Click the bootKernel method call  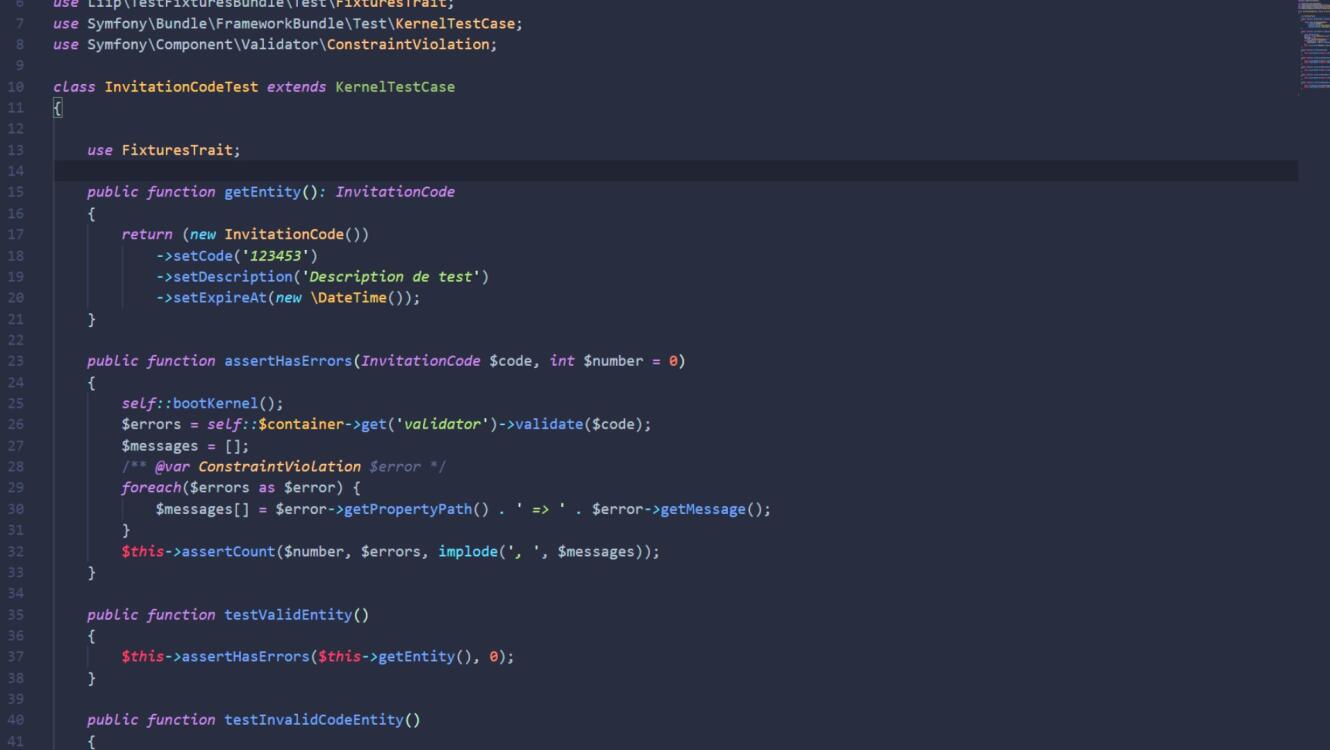pyautogui.click(x=215, y=403)
